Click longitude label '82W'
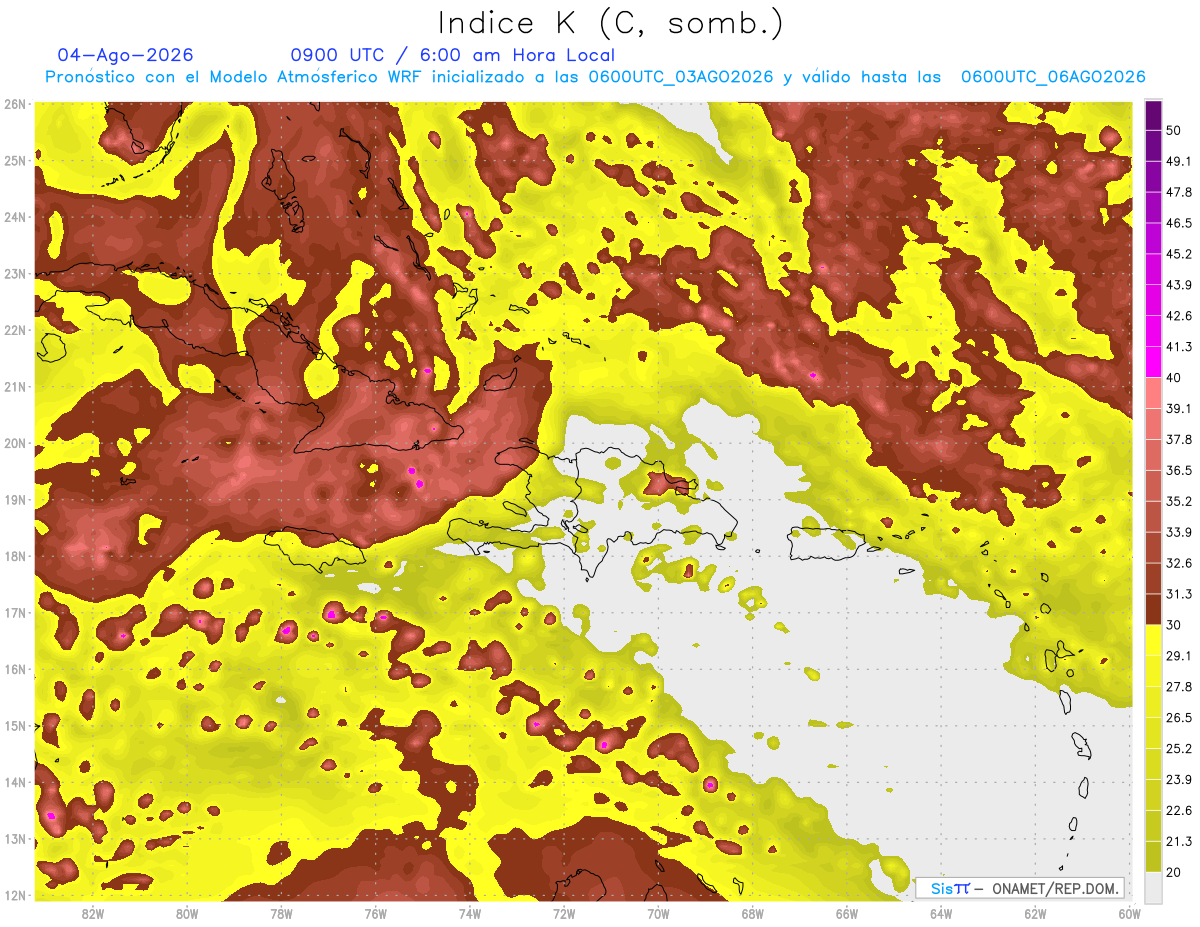The height and width of the screenshot is (927, 1200). 93,913
